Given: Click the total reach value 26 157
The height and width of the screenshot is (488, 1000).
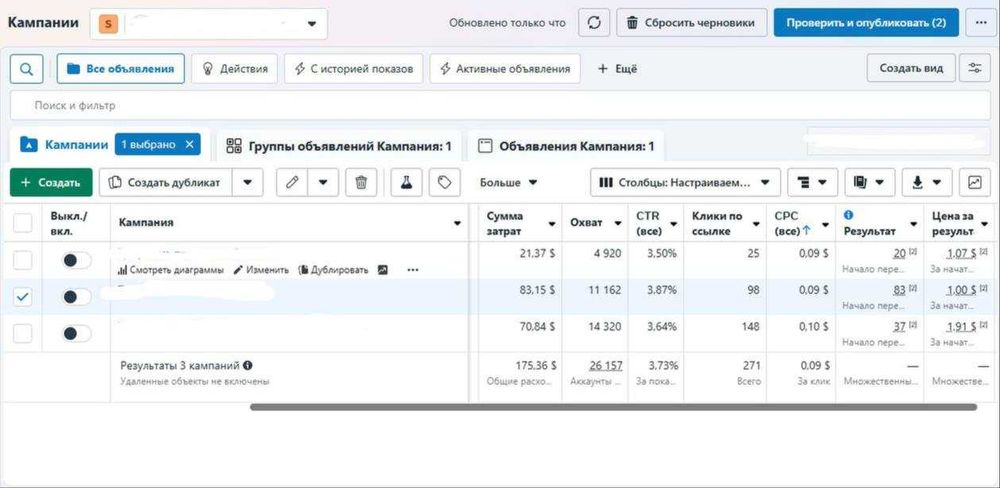Looking at the screenshot, I should tap(605, 366).
